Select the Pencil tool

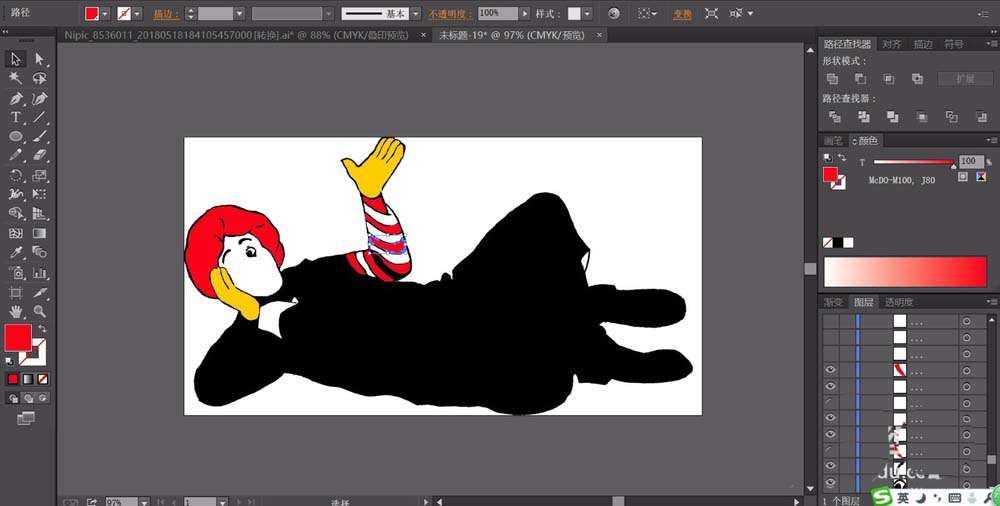coord(15,156)
